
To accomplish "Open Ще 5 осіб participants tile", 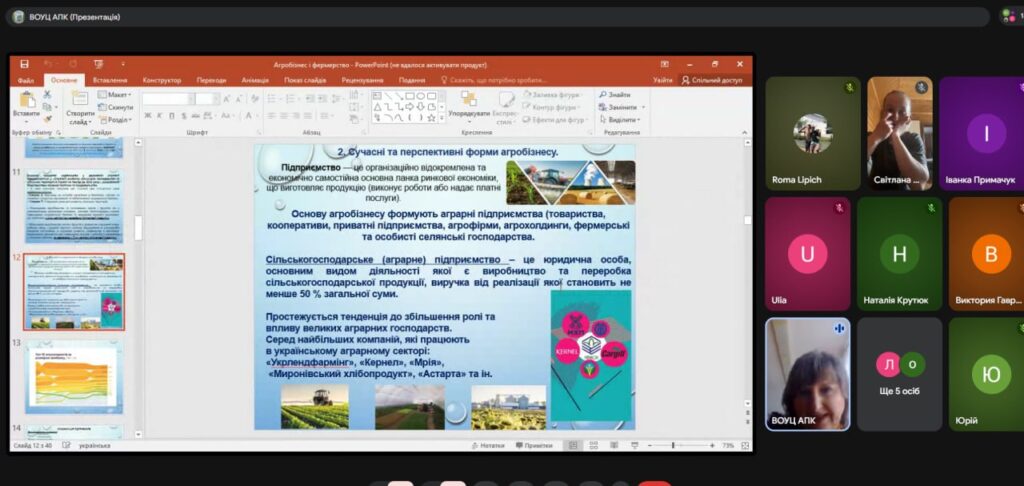I will coord(900,374).
